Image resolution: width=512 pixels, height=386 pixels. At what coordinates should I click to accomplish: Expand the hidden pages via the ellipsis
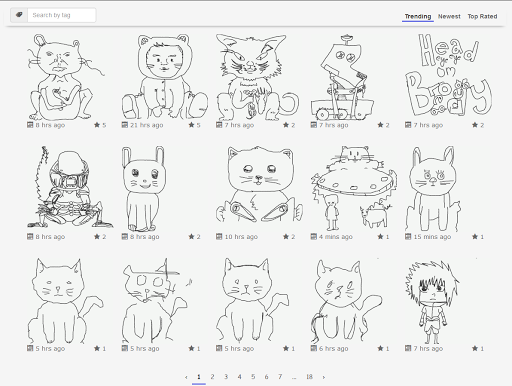294,377
